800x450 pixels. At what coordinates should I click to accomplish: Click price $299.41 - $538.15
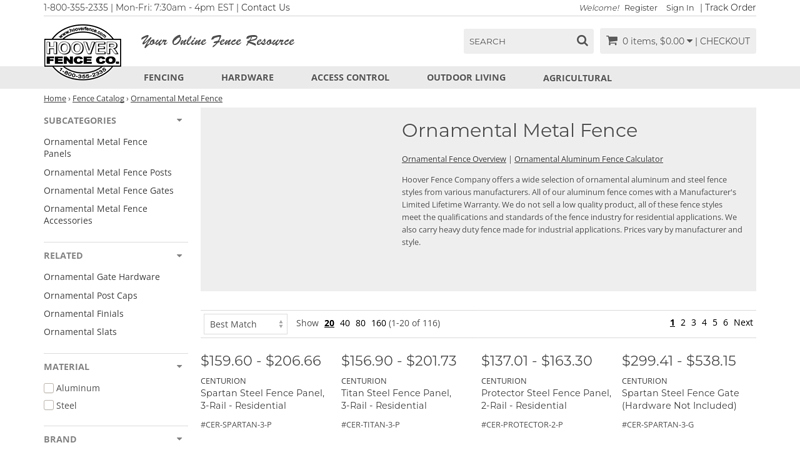(x=679, y=361)
